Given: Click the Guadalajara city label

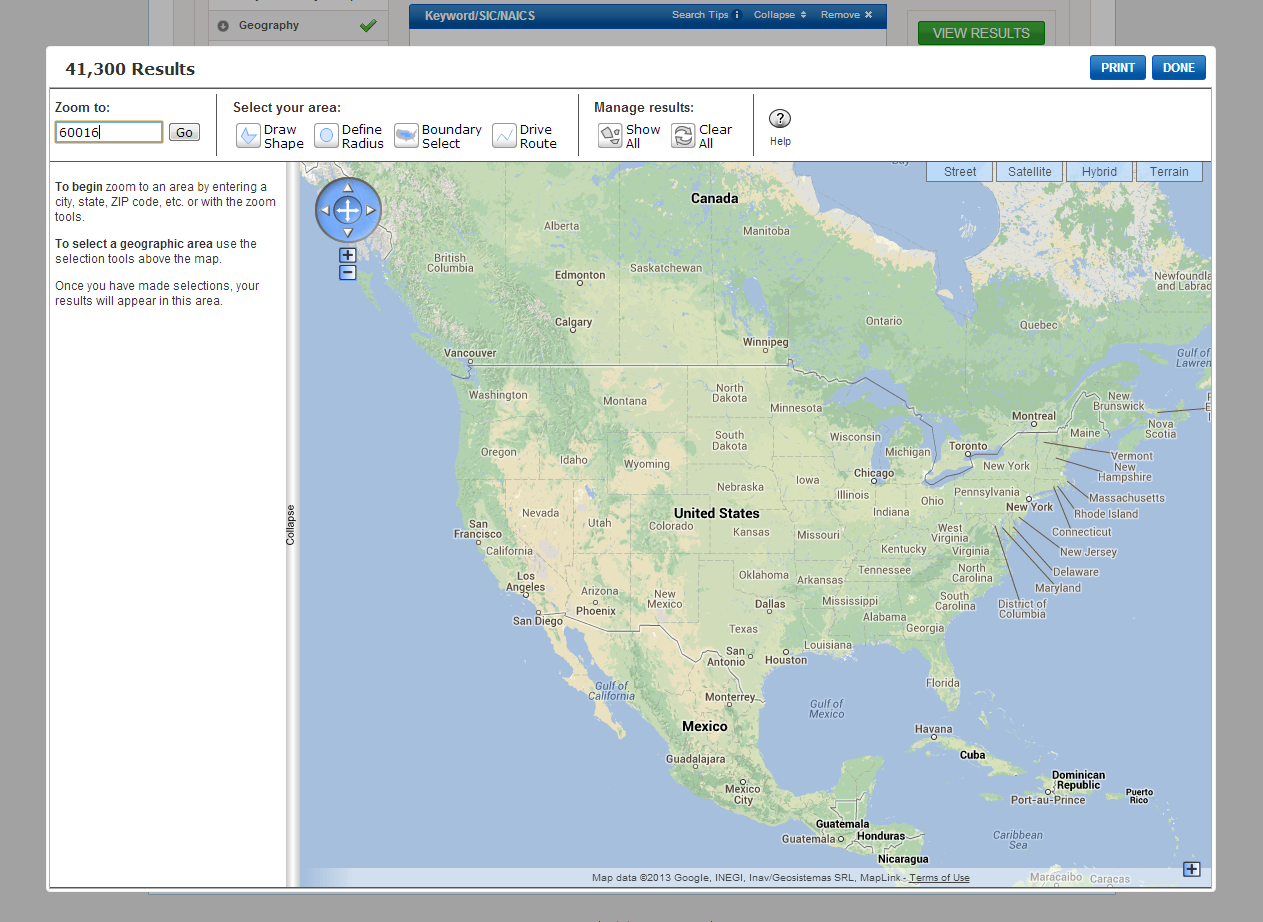Looking at the screenshot, I should (x=695, y=759).
